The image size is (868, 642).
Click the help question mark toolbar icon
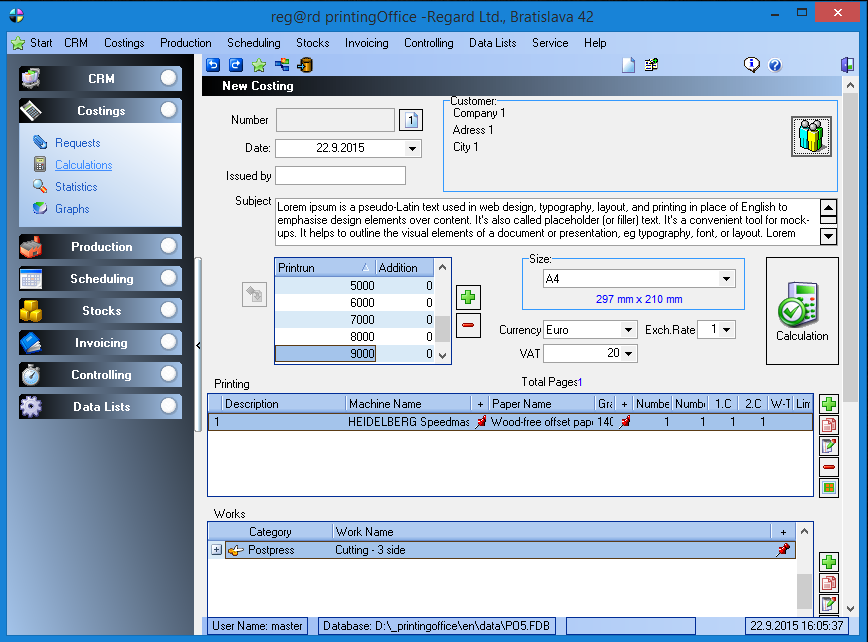tap(774, 66)
